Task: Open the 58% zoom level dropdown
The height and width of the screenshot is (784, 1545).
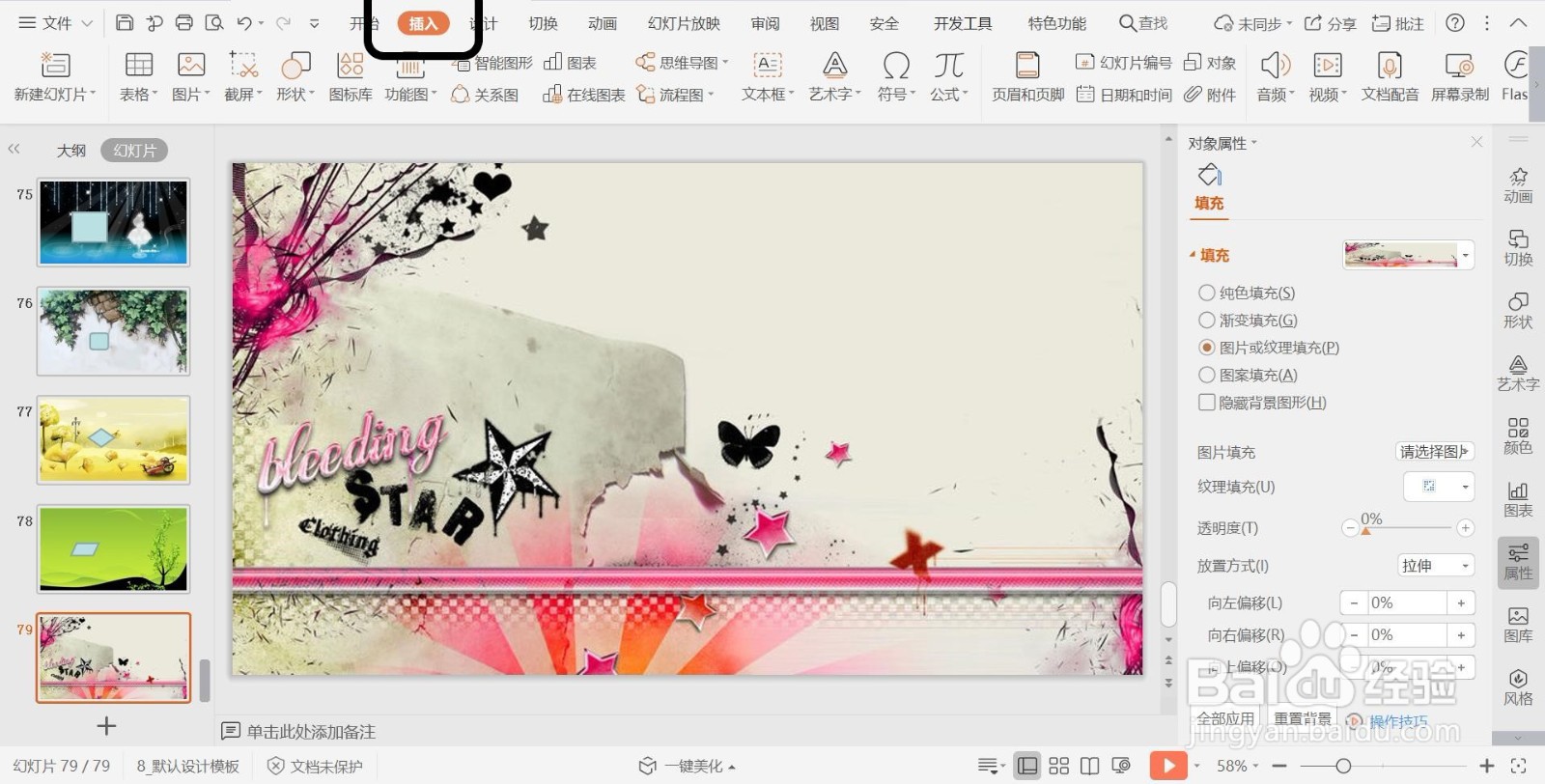Action: pos(1237,766)
